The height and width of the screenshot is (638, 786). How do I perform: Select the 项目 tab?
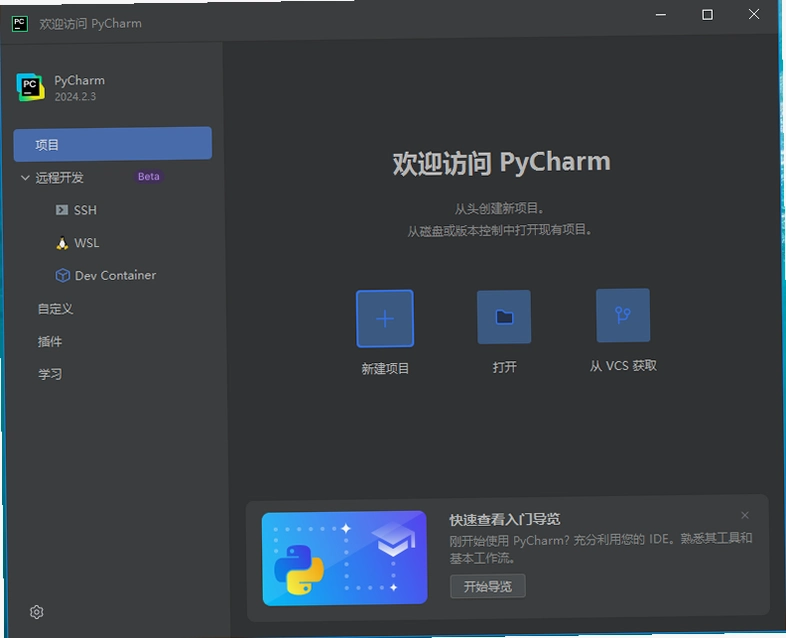click(x=112, y=144)
